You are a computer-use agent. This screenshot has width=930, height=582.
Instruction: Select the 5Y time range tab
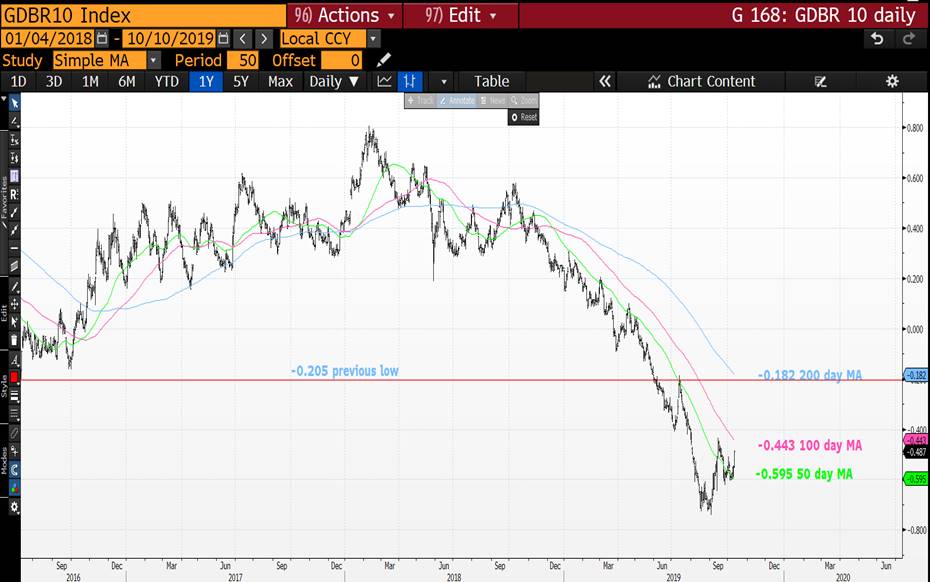pos(240,81)
